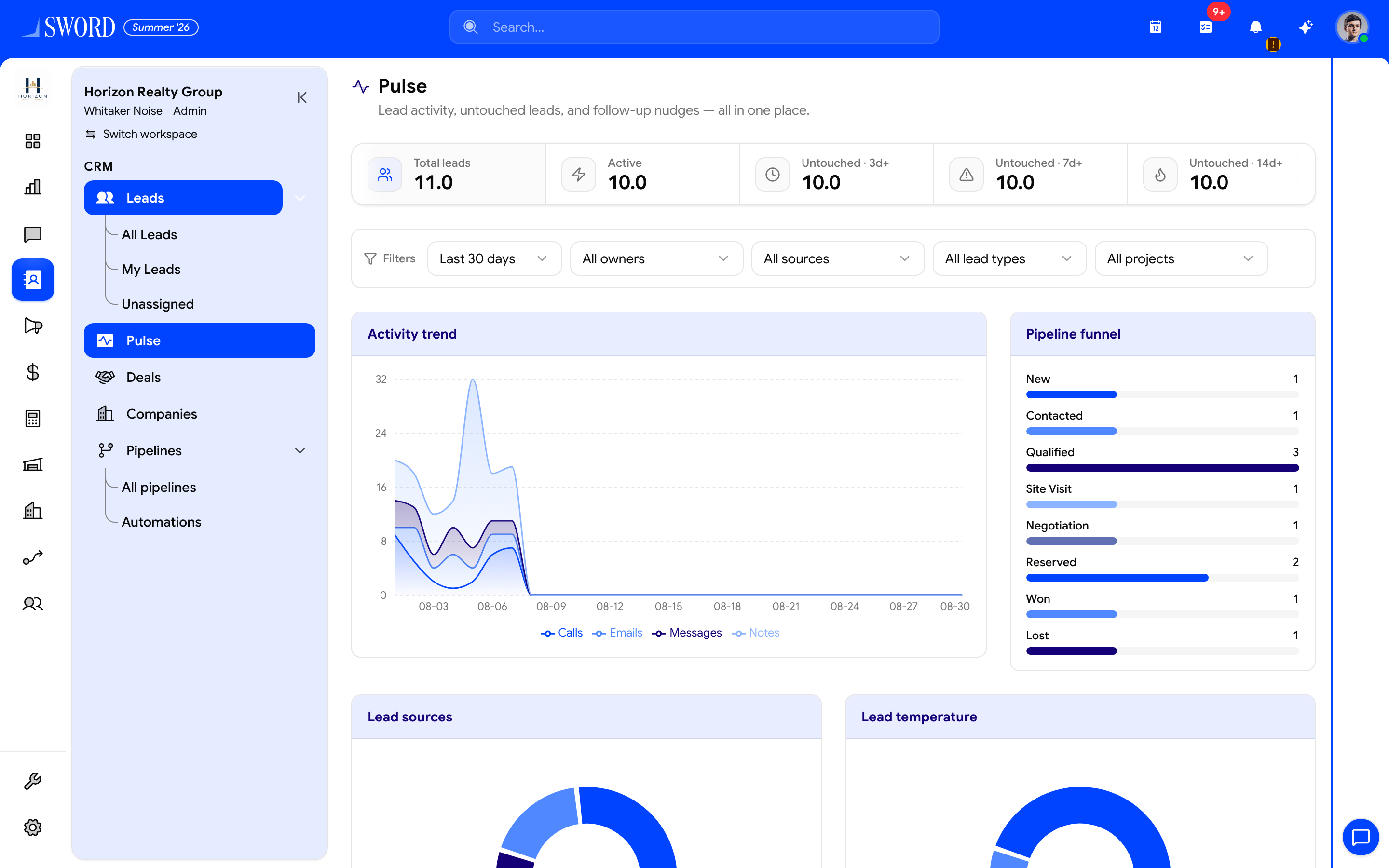
Task: Open Companies menu item
Action: pos(200,414)
